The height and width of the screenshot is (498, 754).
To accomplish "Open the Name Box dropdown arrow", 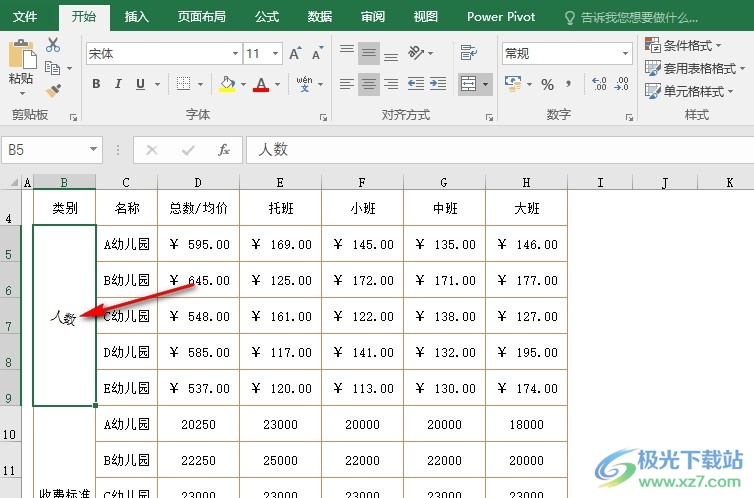I will (x=94, y=150).
